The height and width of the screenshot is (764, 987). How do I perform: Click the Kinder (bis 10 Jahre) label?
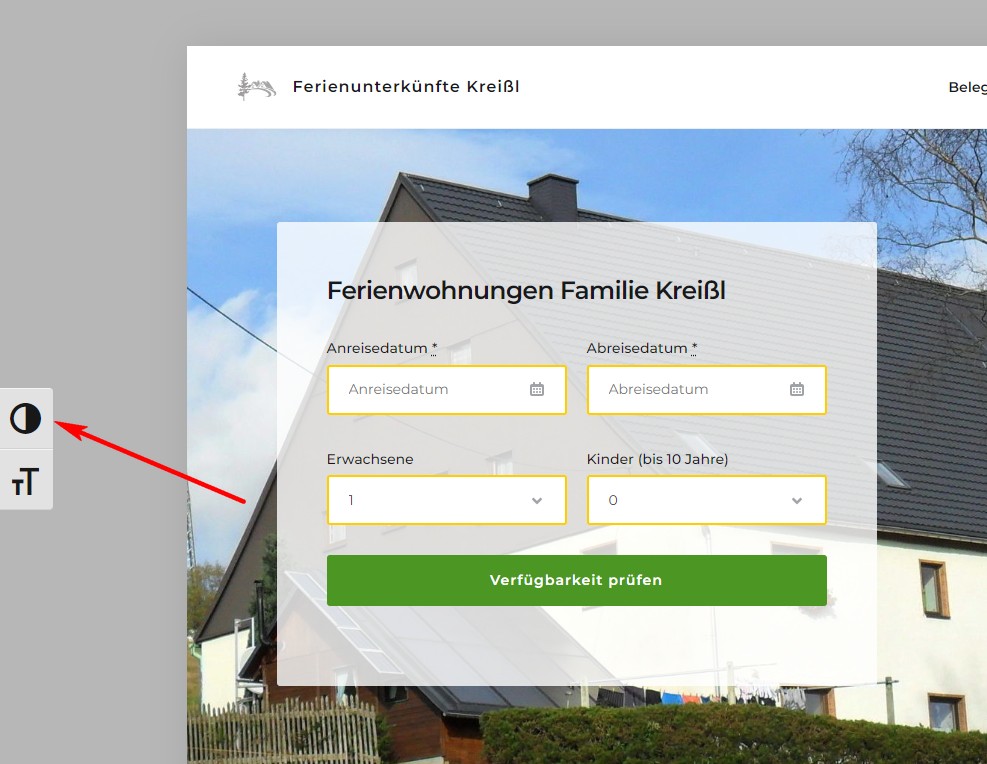pyautogui.click(x=657, y=460)
